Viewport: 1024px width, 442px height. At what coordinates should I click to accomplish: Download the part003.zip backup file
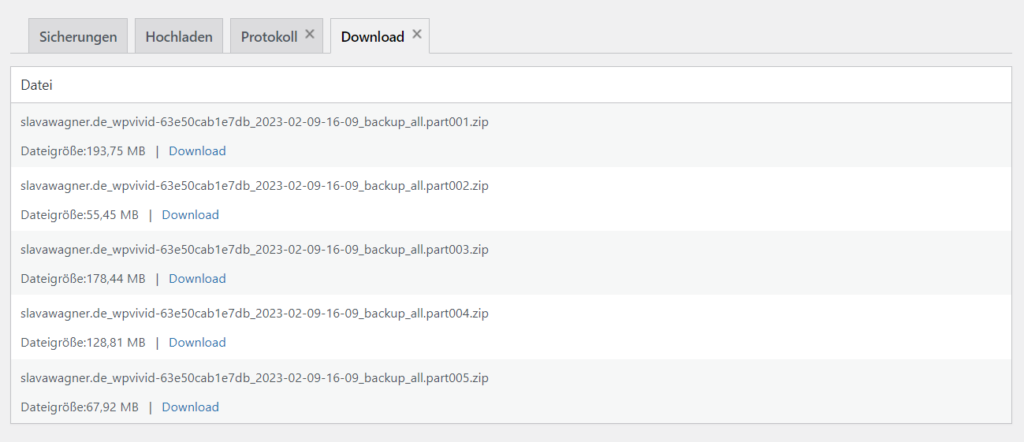[x=197, y=279]
